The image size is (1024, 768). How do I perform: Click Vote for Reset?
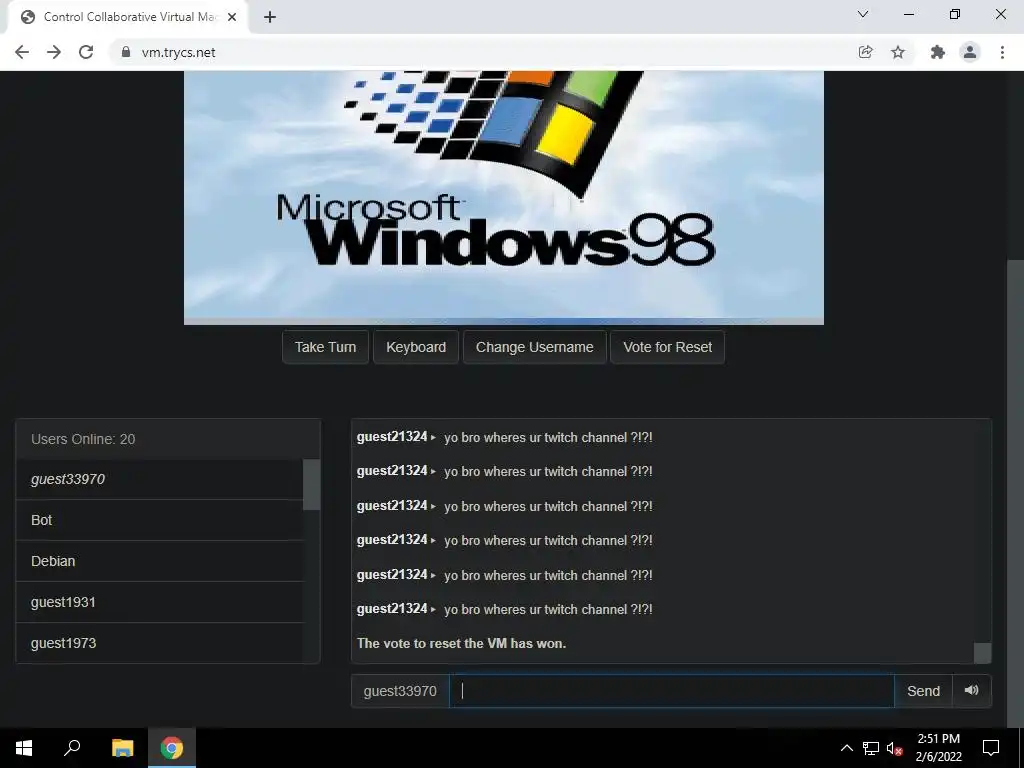(667, 347)
